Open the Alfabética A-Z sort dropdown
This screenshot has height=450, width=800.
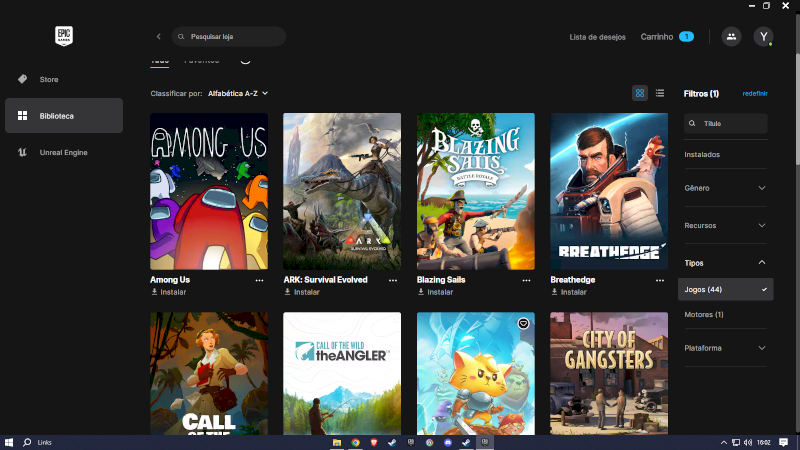click(x=238, y=93)
